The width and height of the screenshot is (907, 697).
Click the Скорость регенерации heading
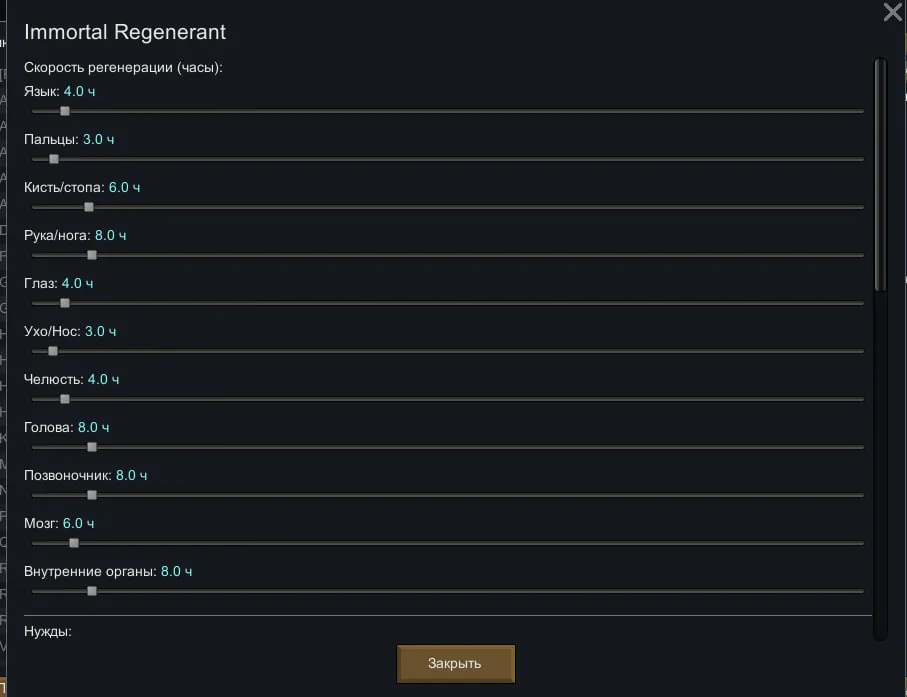[x=123, y=68]
